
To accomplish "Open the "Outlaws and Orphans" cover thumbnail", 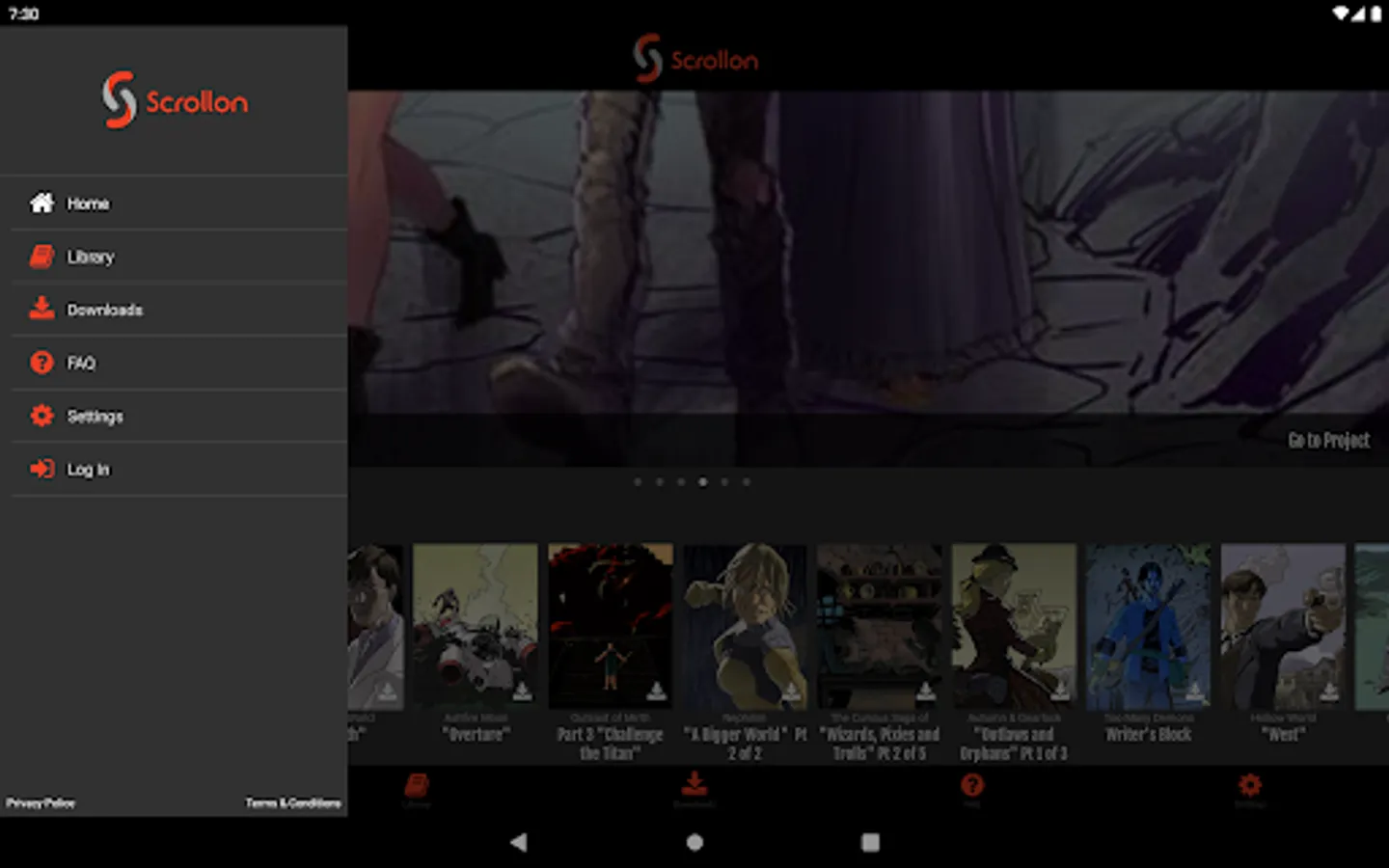I will point(1014,626).
